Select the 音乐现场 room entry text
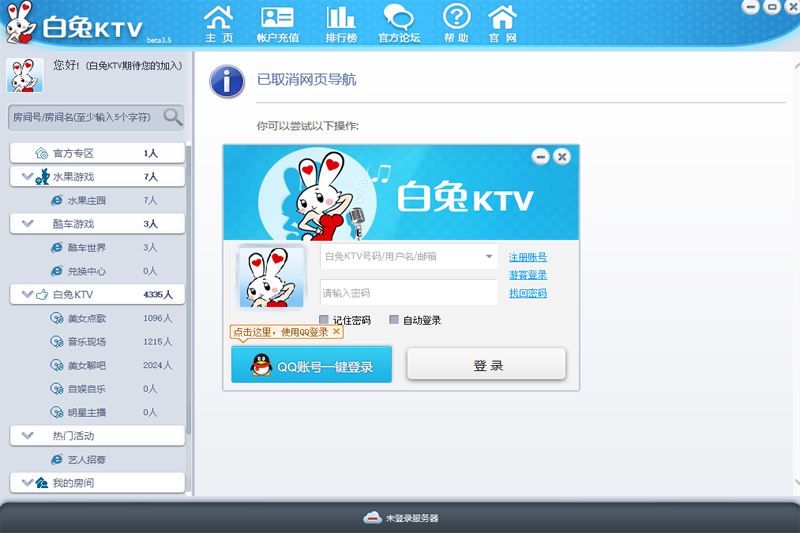The height and width of the screenshot is (533, 800). click(x=87, y=342)
